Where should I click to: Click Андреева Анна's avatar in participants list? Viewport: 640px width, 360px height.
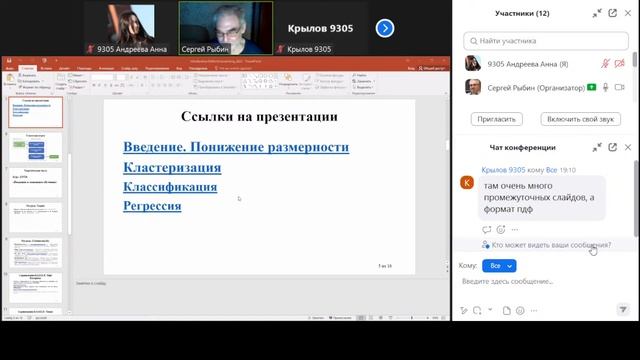click(x=473, y=64)
